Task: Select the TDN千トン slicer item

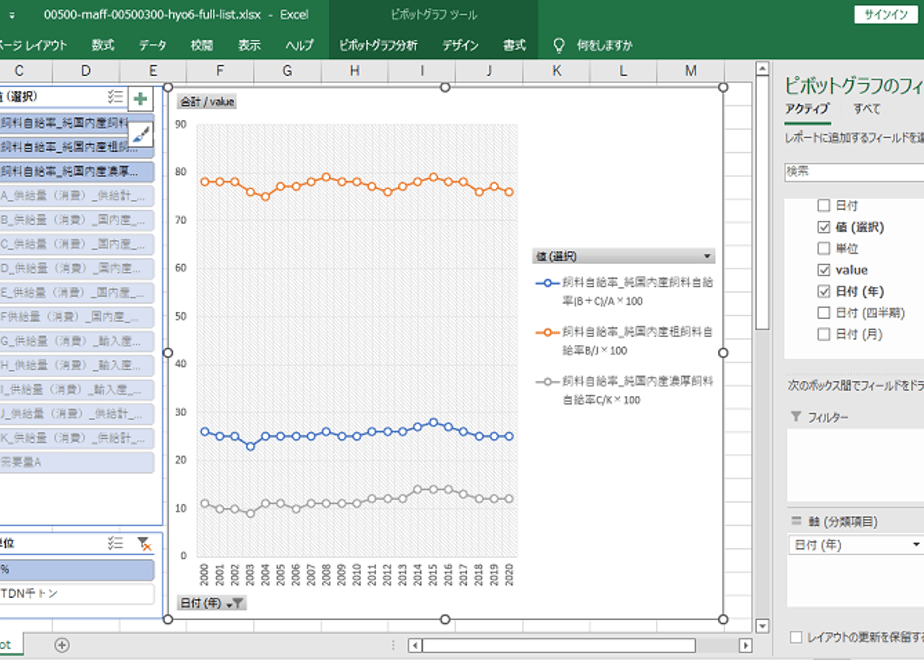Action: [x=77, y=594]
